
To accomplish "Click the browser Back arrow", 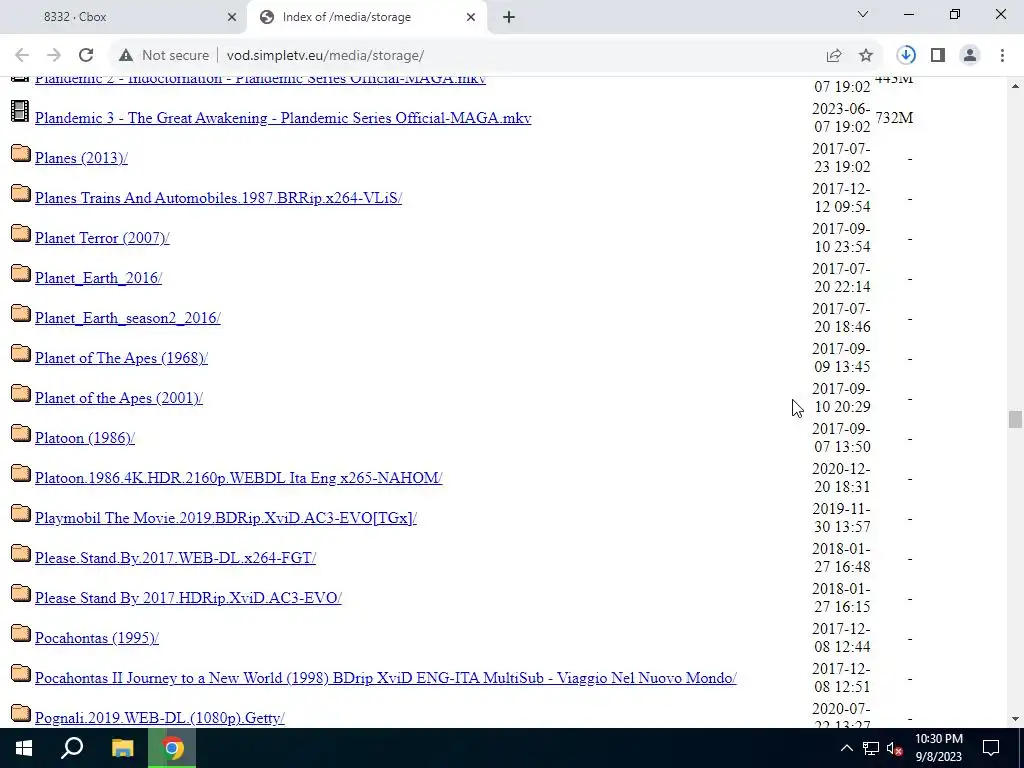I will [x=22, y=56].
